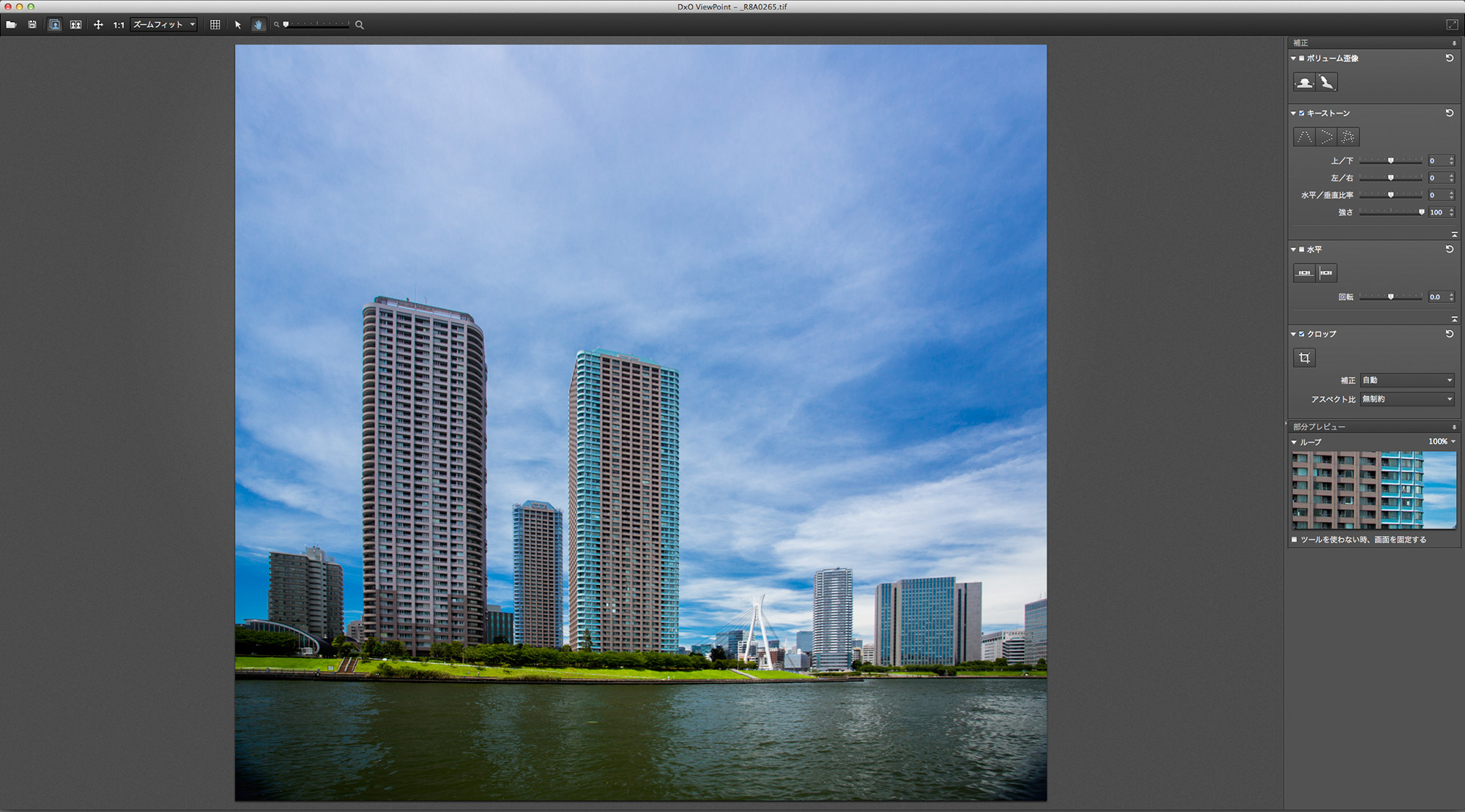Toggle the grid overlay icon
The width and height of the screenshot is (1465, 812).
point(215,24)
